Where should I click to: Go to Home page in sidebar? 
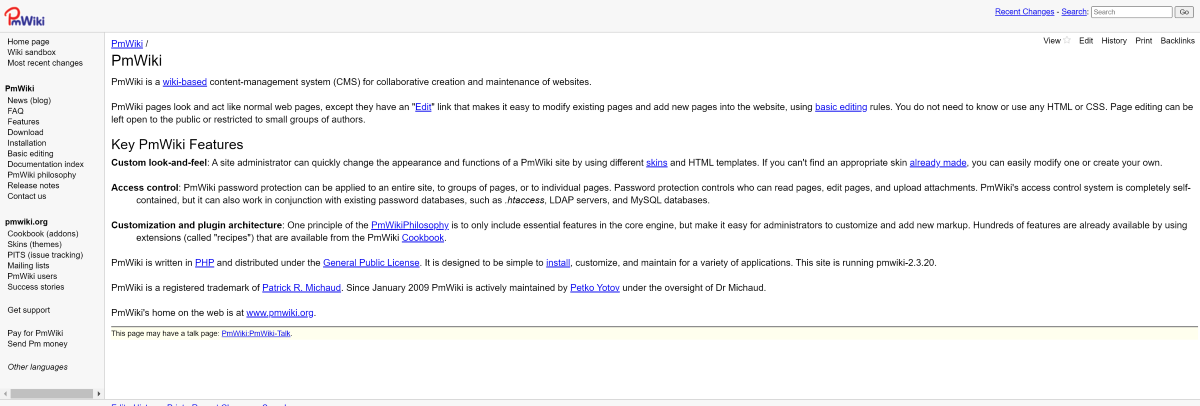[x=28, y=42]
